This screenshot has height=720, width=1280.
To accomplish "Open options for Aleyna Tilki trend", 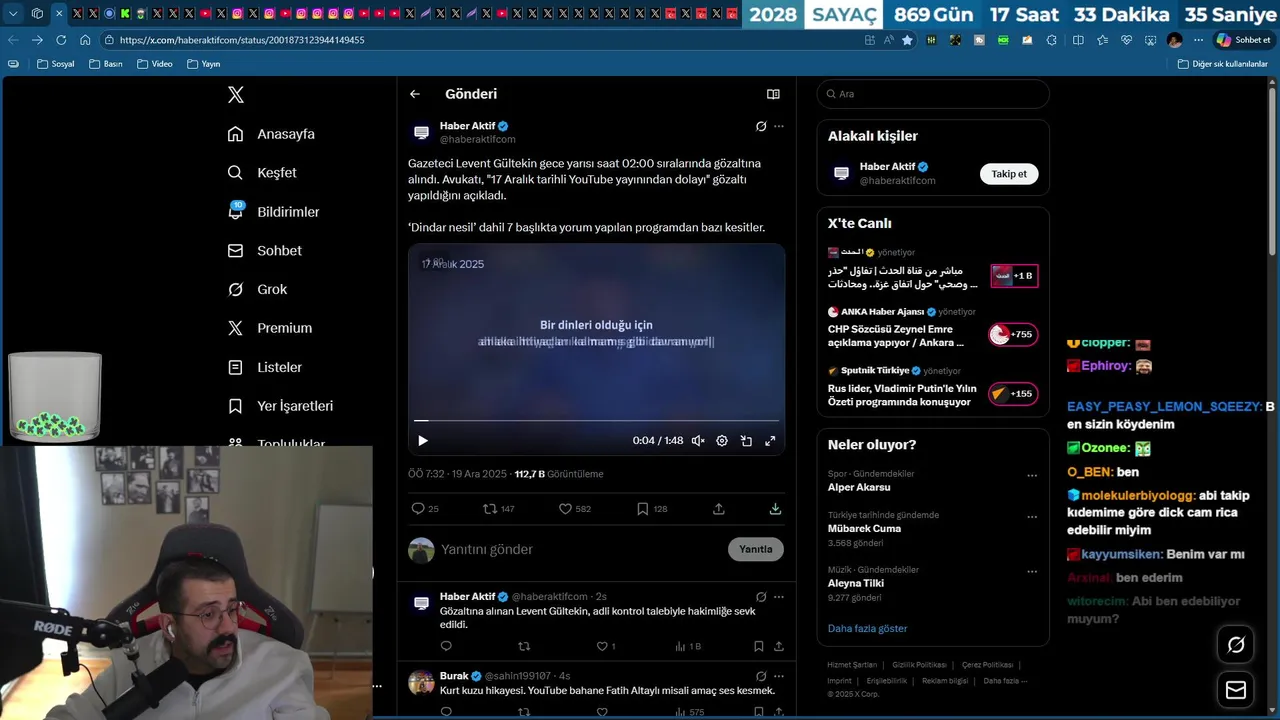I will pos(1032,571).
